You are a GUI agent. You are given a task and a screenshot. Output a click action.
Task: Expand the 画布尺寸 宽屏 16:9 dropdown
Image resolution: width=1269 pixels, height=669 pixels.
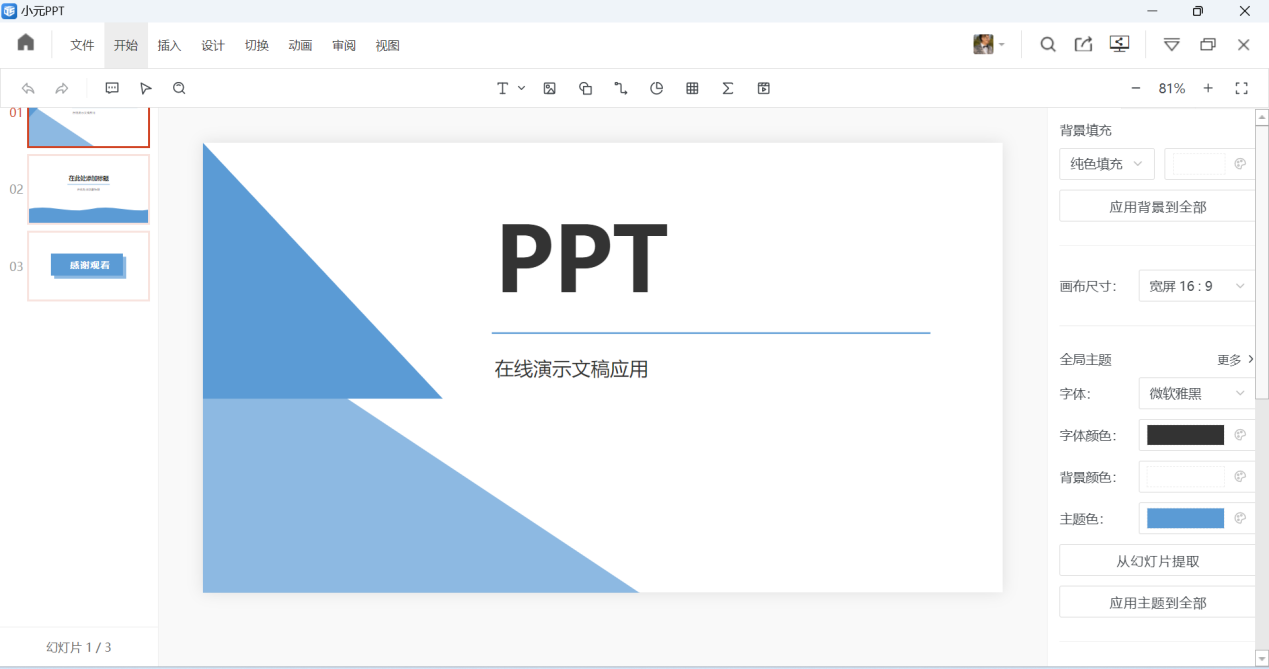[x=1196, y=286]
